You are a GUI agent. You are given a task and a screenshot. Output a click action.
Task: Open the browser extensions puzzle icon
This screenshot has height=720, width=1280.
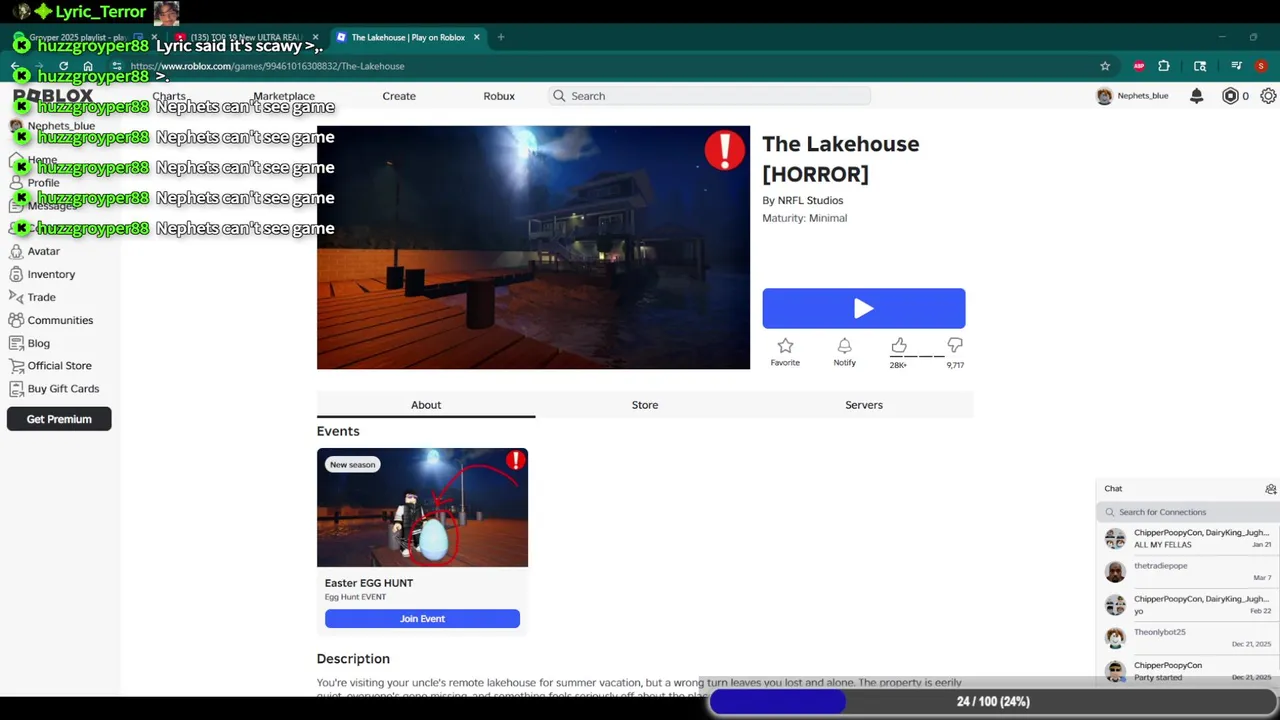tap(1164, 66)
